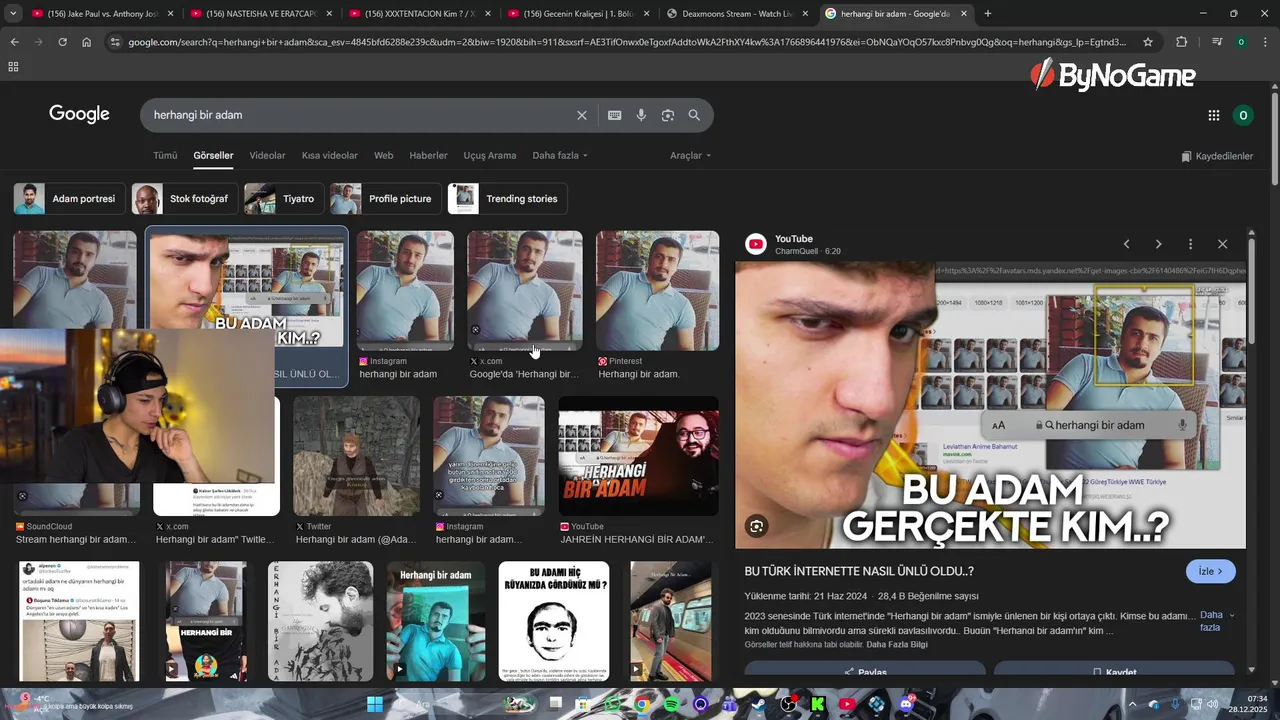Open the Chrome extensions puzzle icon

coord(1182,42)
